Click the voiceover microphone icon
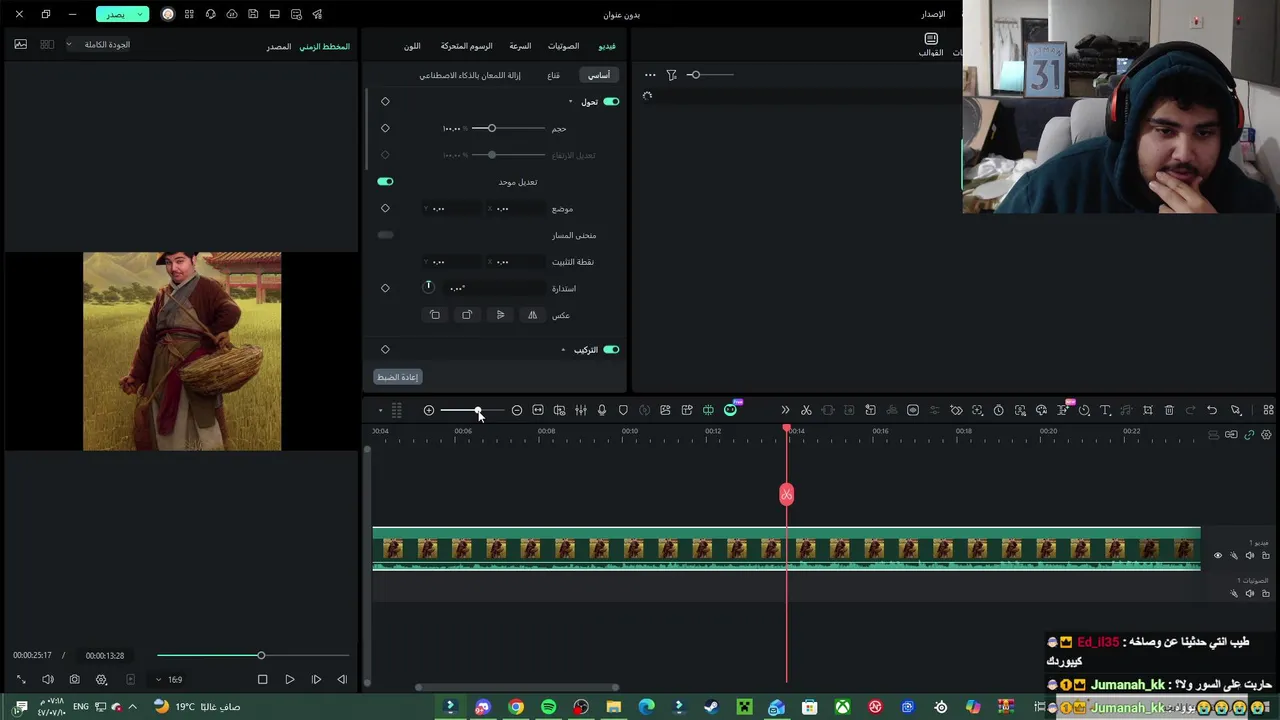Viewport: 1280px width, 720px height. coord(602,410)
